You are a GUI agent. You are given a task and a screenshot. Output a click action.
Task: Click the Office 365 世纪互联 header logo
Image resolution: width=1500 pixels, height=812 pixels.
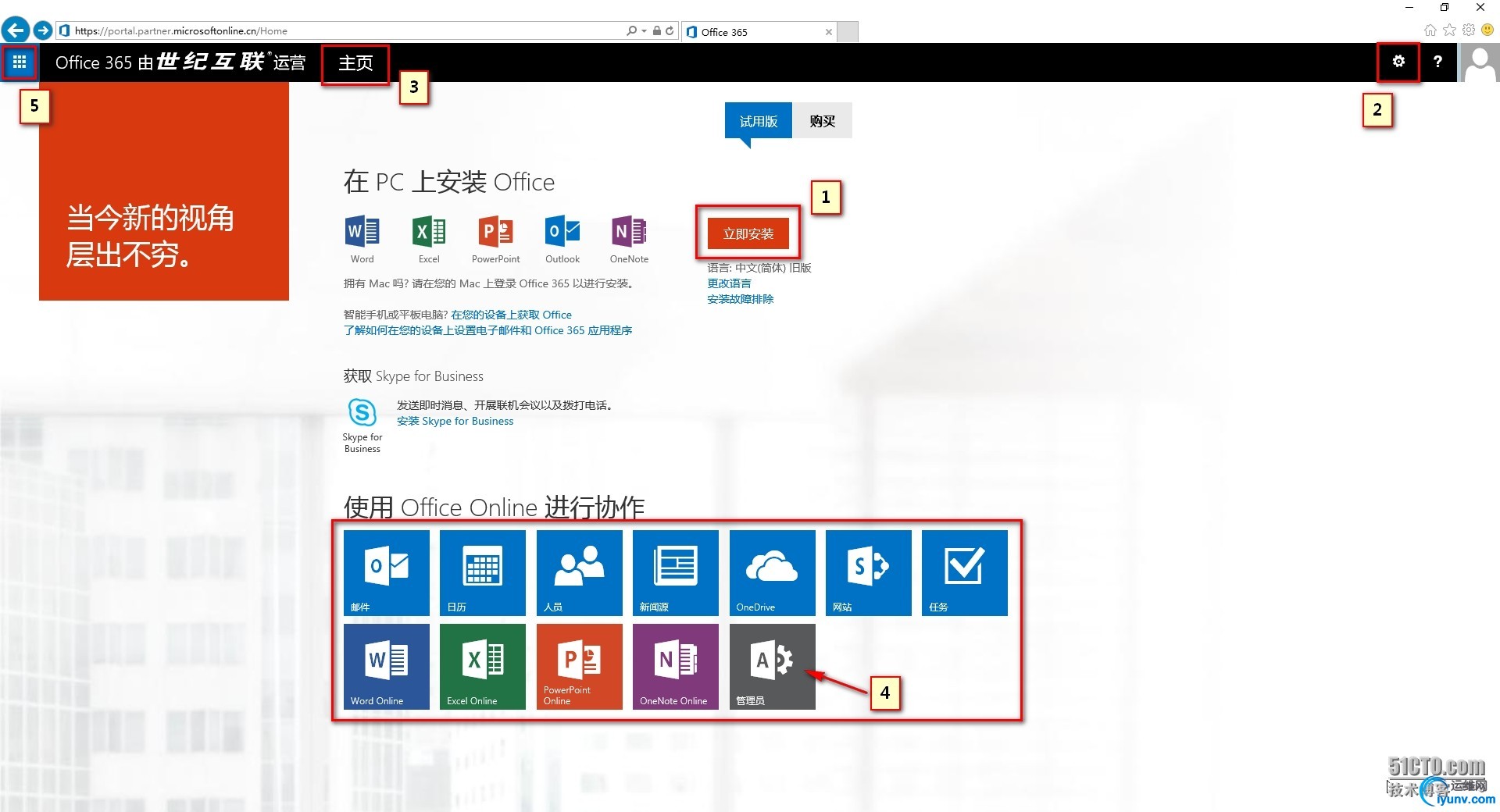[180, 62]
